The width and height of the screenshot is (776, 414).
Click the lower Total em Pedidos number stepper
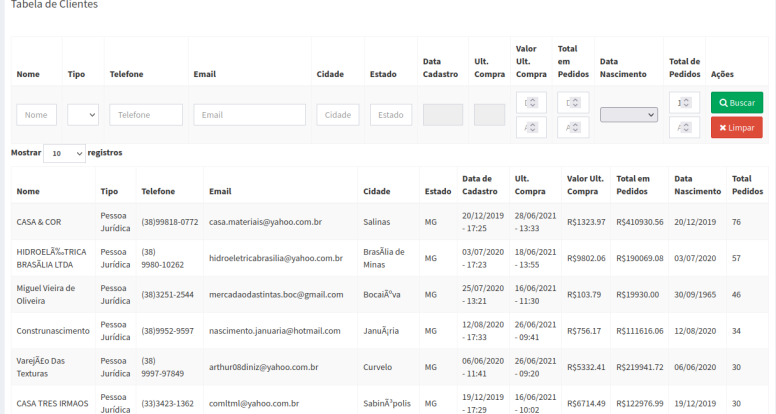coord(573,127)
